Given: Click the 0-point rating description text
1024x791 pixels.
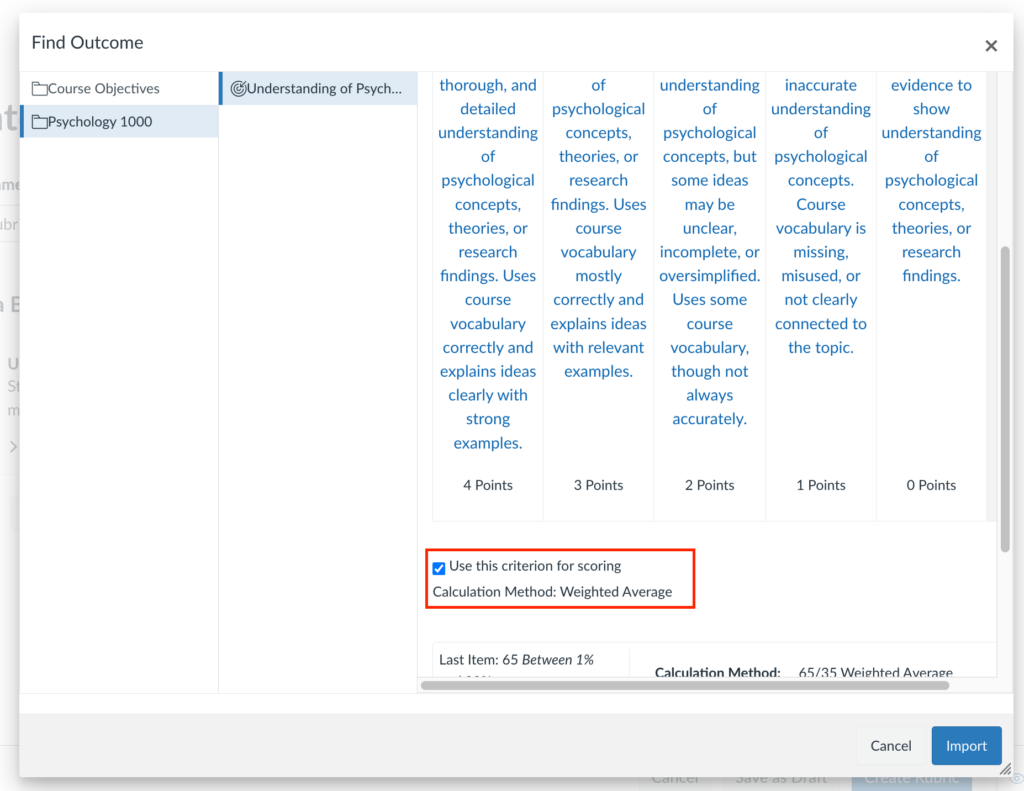Looking at the screenshot, I should (x=931, y=180).
